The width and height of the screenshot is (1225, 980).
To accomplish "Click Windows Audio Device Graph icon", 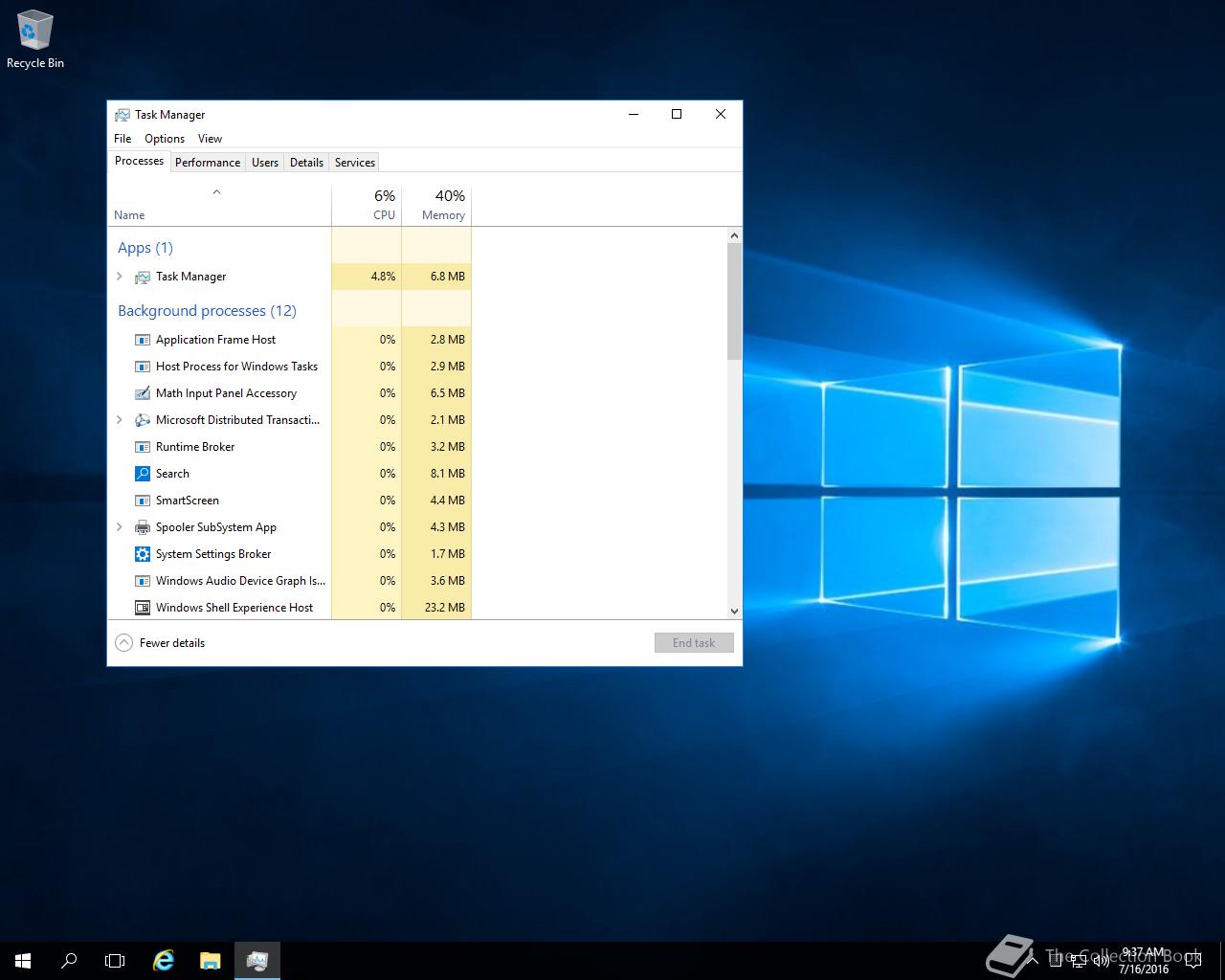I will coord(143,581).
